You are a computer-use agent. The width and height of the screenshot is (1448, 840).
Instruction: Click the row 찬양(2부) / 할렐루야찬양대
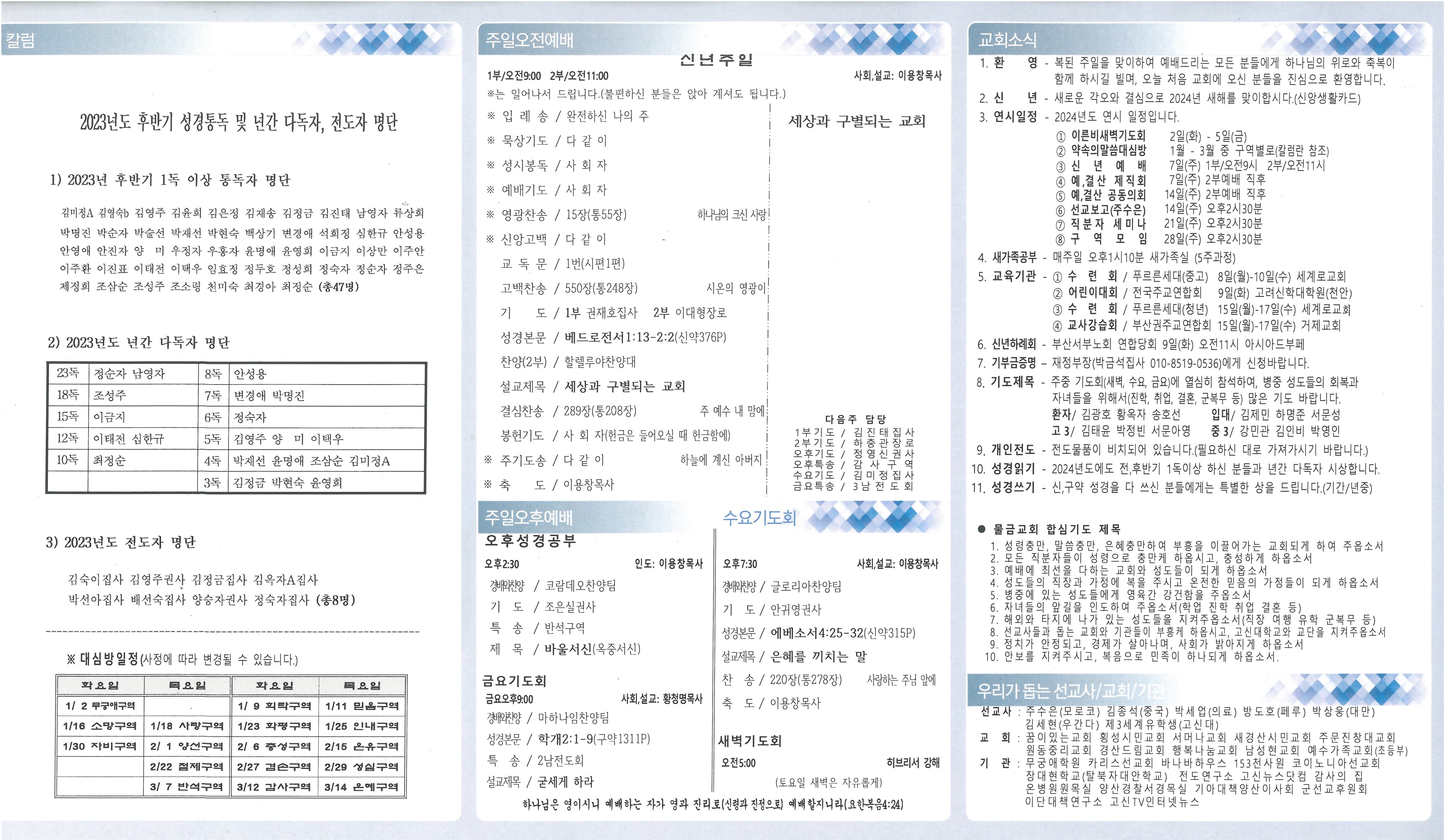tap(568, 362)
